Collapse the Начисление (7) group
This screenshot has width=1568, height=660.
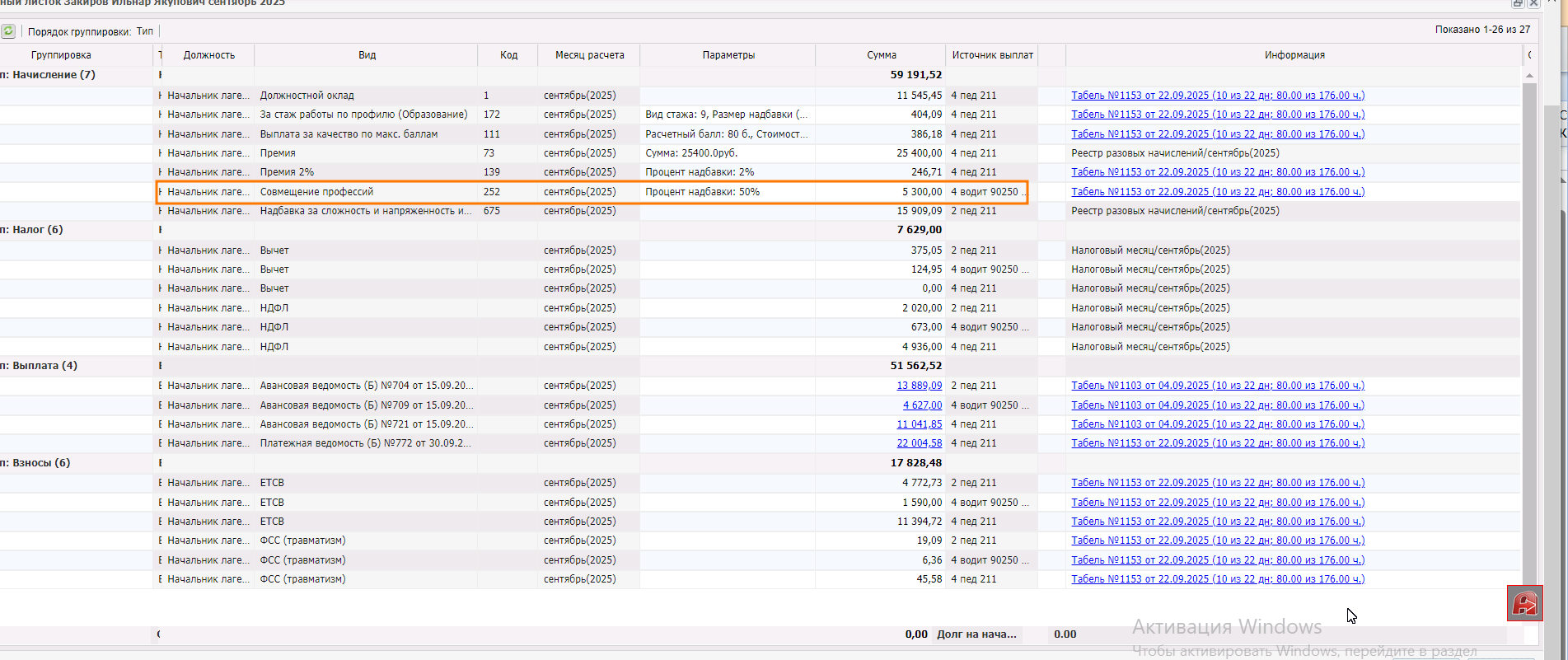(x=49, y=75)
